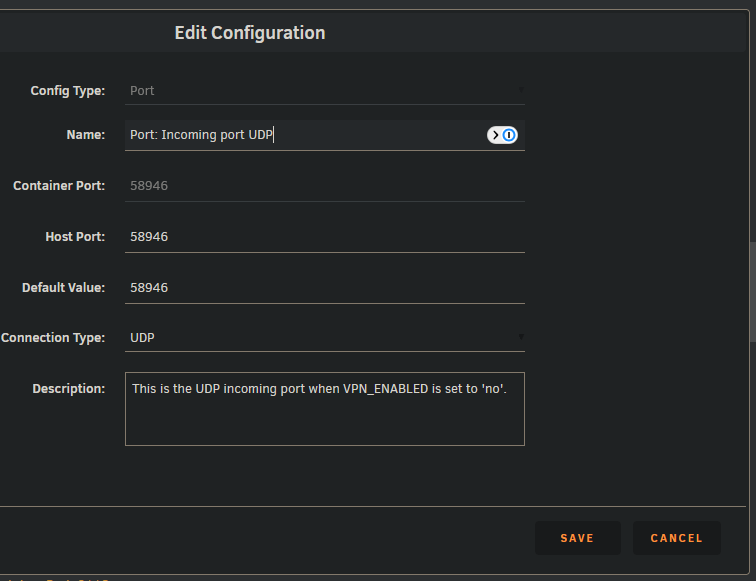Click the 'Description:' label
This screenshot has width=756, height=581.
[x=68, y=389]
